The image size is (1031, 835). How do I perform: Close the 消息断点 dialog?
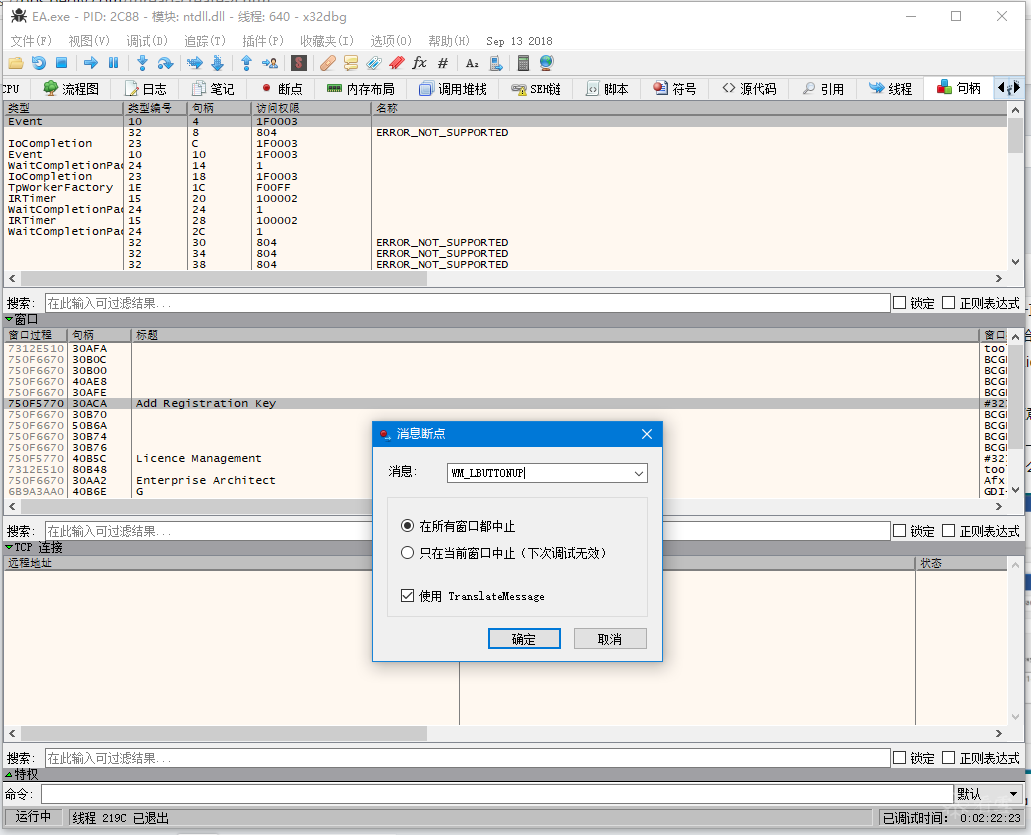[x=647, y=434]
